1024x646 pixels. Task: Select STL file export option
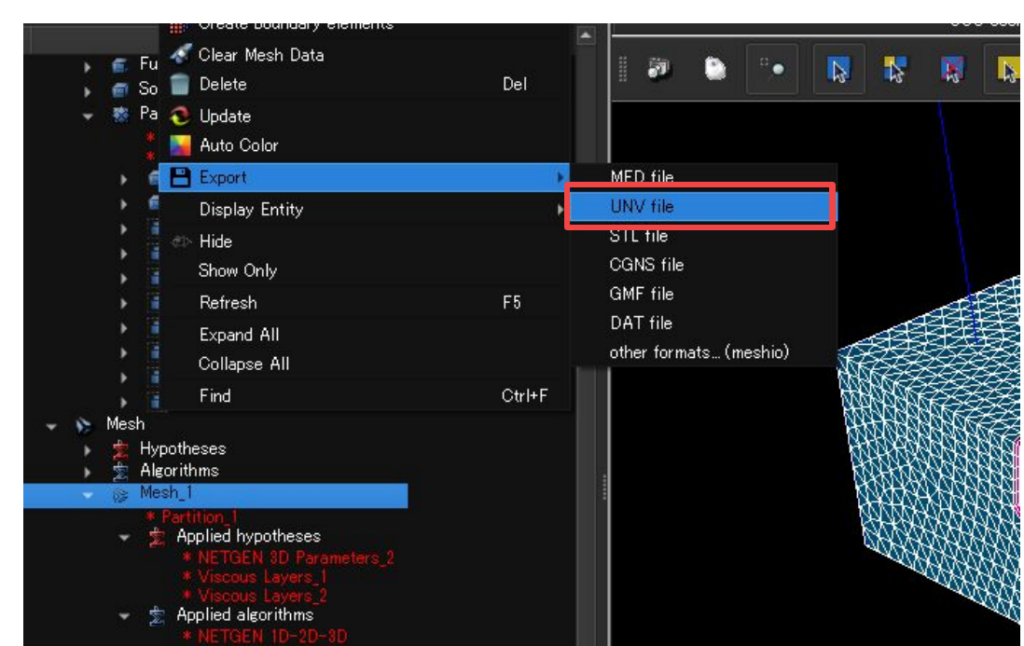(x=638, y=236)
